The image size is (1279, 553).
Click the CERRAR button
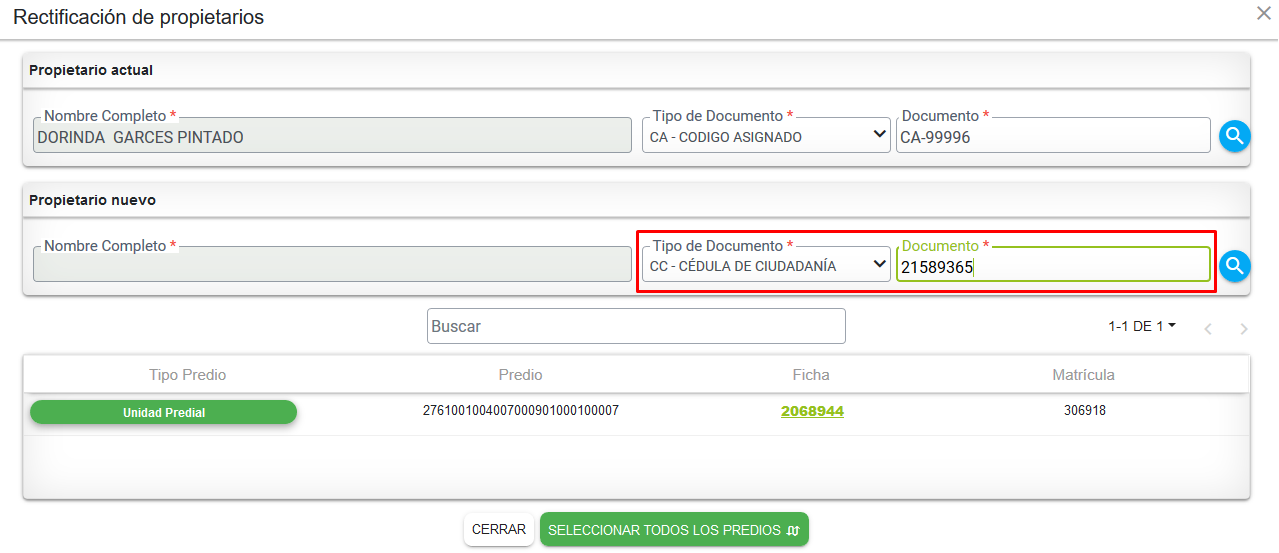point(498,529)
